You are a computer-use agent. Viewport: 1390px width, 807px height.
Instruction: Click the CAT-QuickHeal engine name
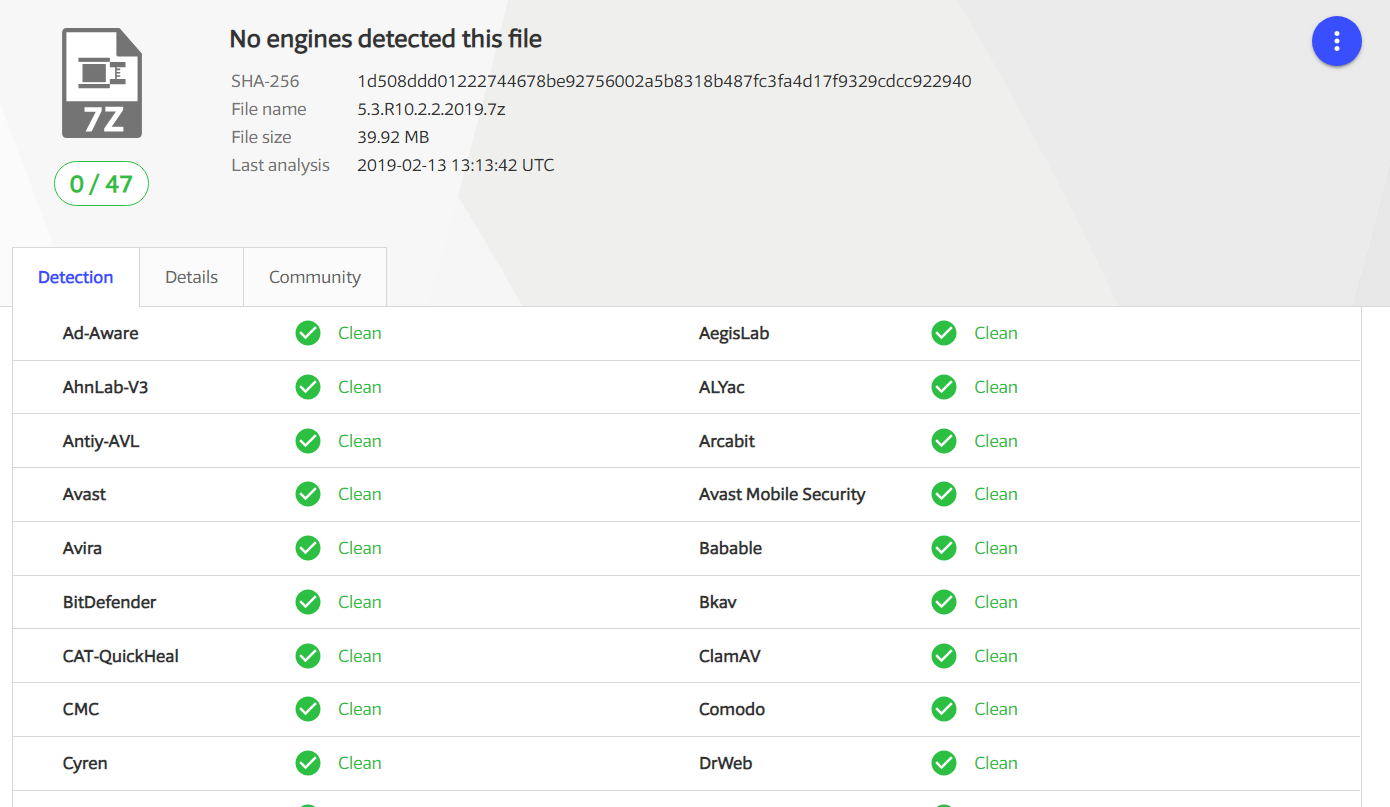(x=120, y=656)
